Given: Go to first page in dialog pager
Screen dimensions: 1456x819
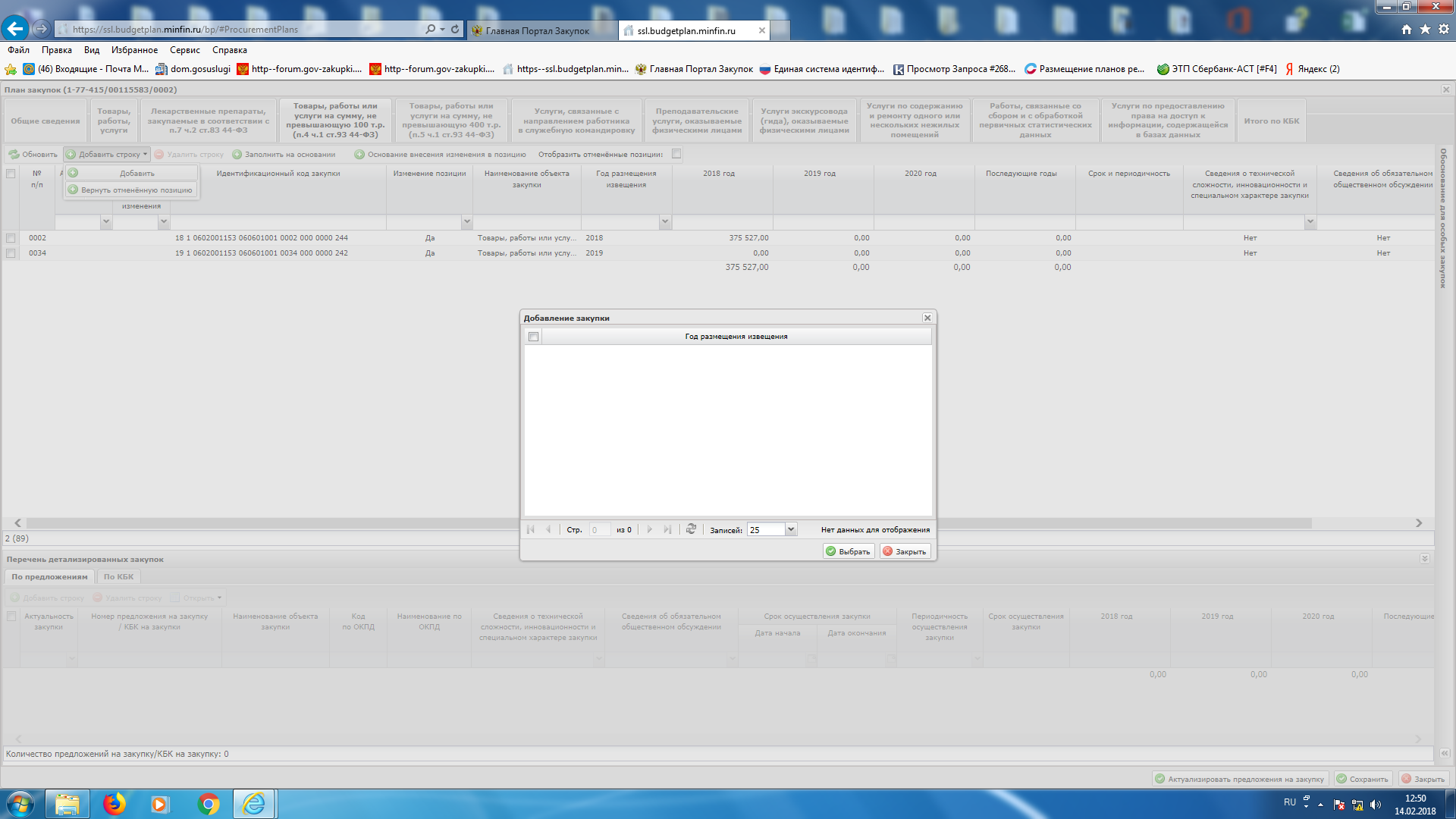Looking at the screenshot, I should click(531, 529).
